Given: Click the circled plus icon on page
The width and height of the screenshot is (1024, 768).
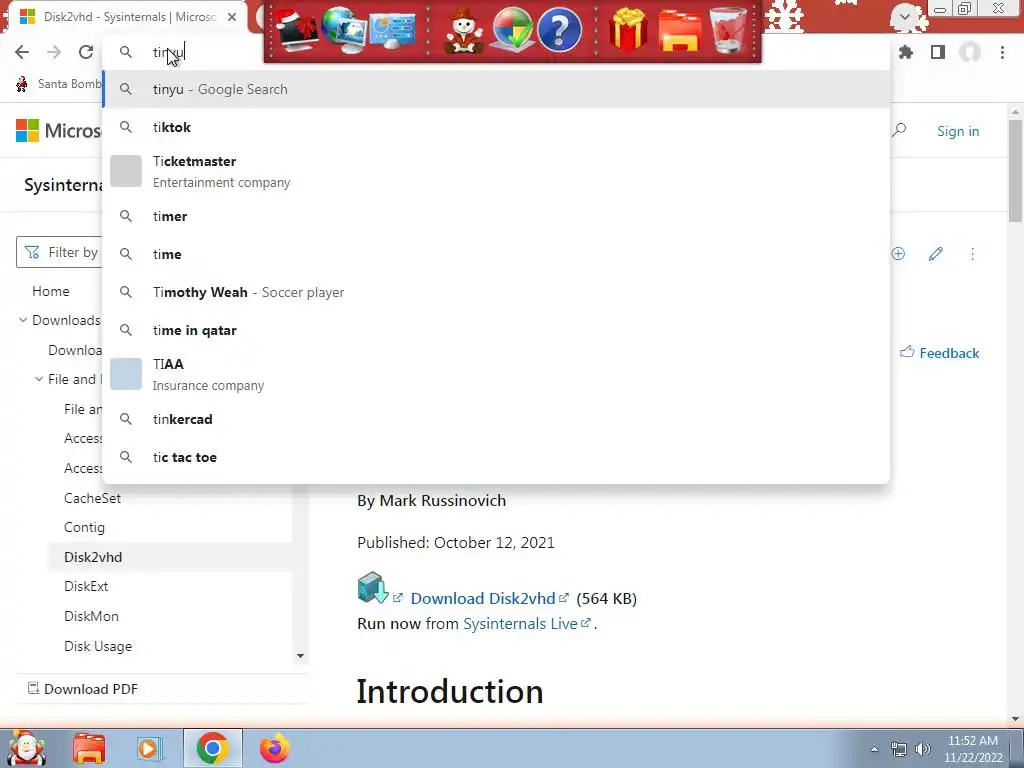Looking at the screenshot, I should [898, 253].
